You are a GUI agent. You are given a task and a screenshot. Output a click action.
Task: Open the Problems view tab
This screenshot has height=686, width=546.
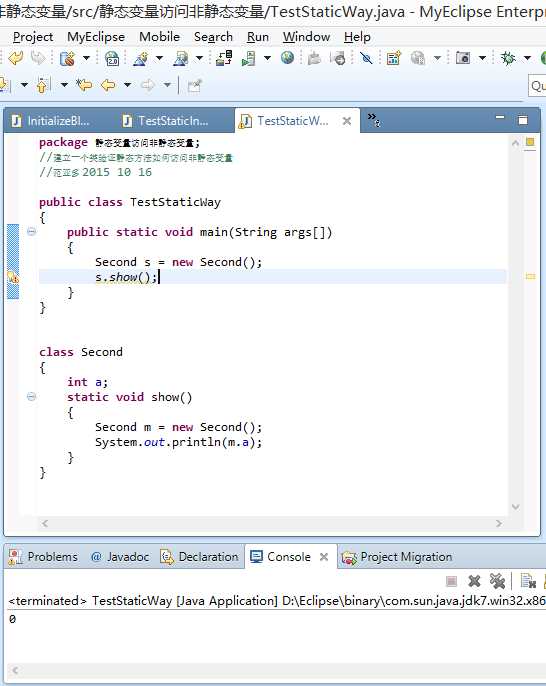click(x=43, y=556)
